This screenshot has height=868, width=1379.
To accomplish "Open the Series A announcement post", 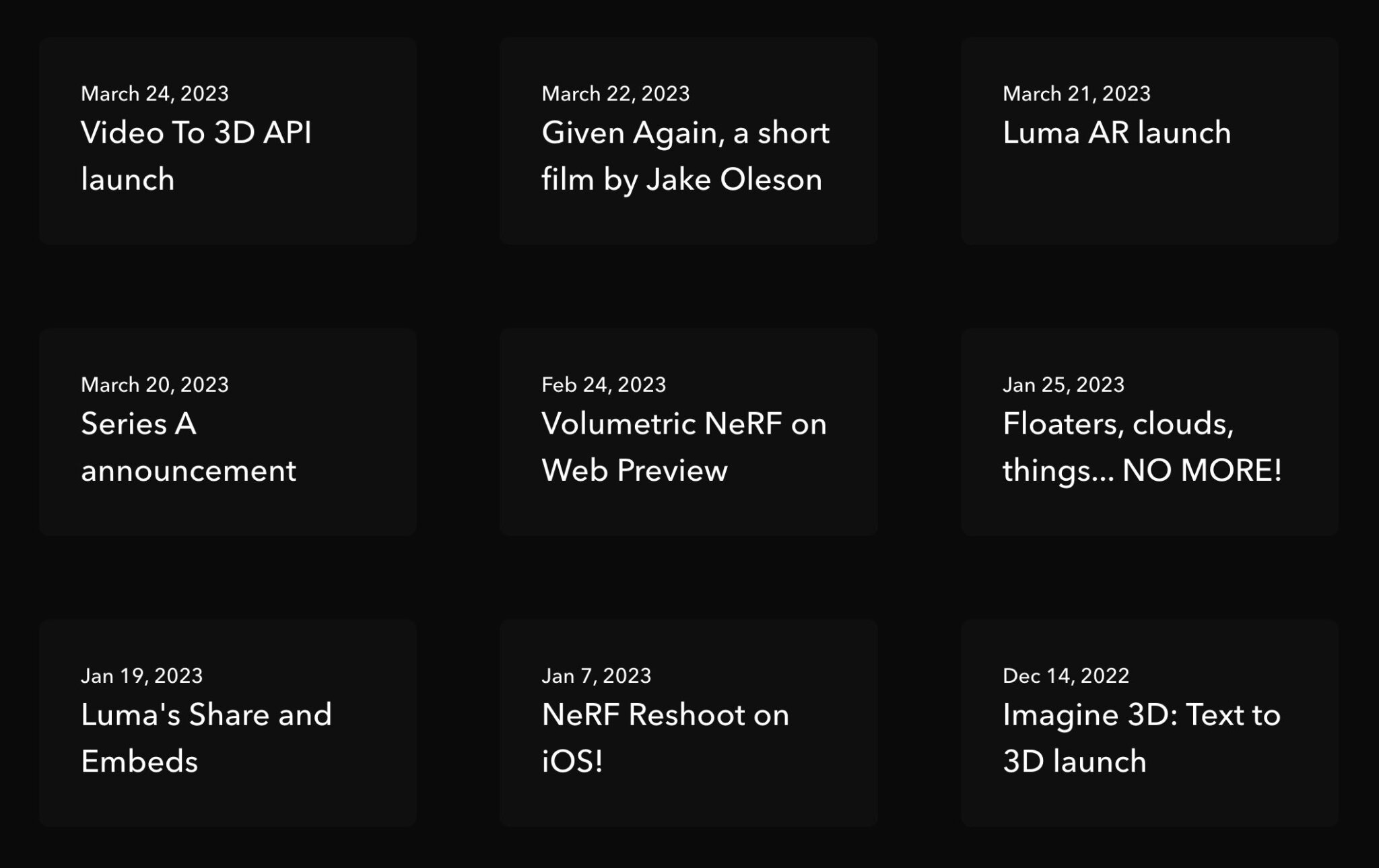I will point(188,446).
